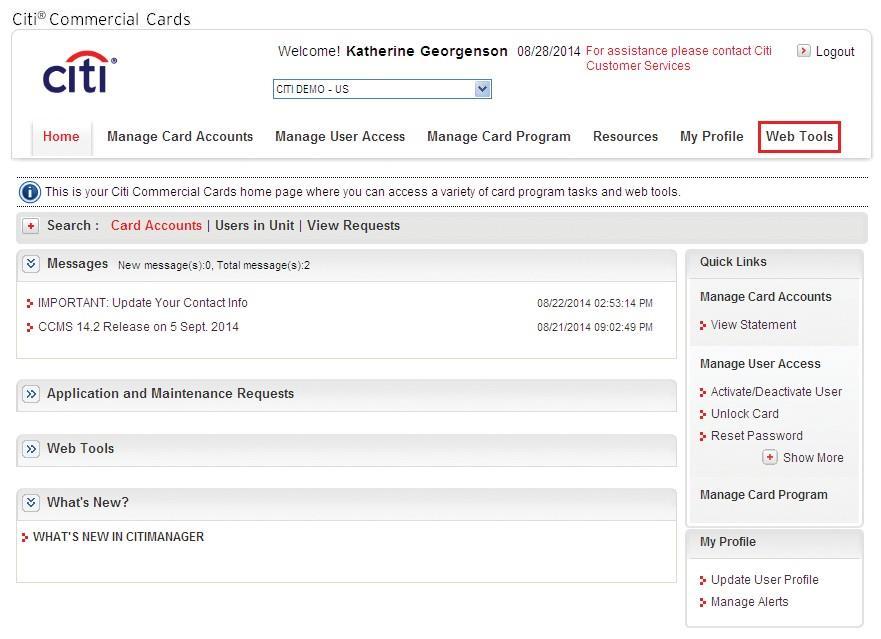The height and width of the screenshot is (639, 881).
Task: Open CCMS 14.2 Release message
Action: 138,327
